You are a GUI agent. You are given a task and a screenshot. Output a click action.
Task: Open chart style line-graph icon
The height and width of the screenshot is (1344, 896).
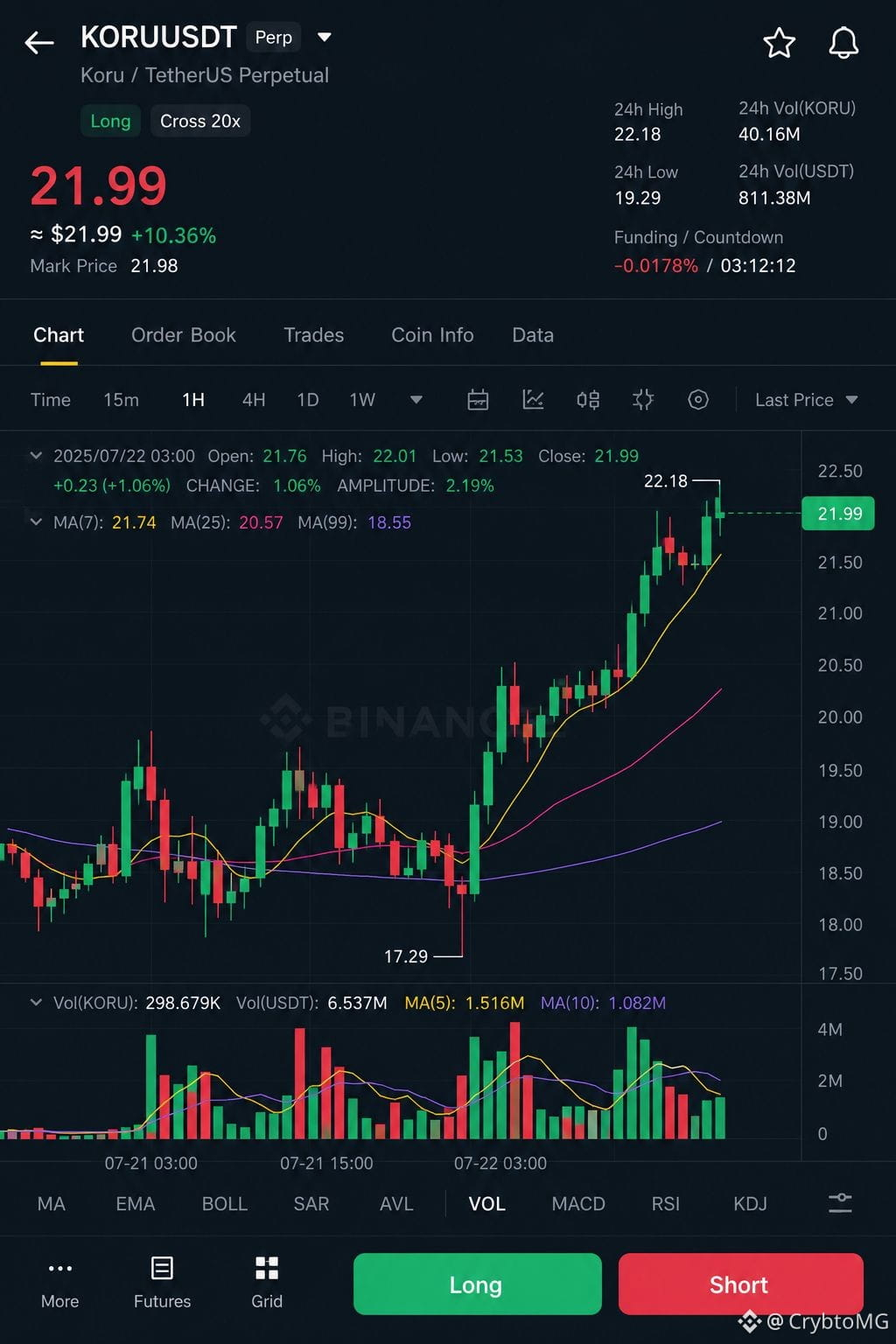click(x=533, y=400)
